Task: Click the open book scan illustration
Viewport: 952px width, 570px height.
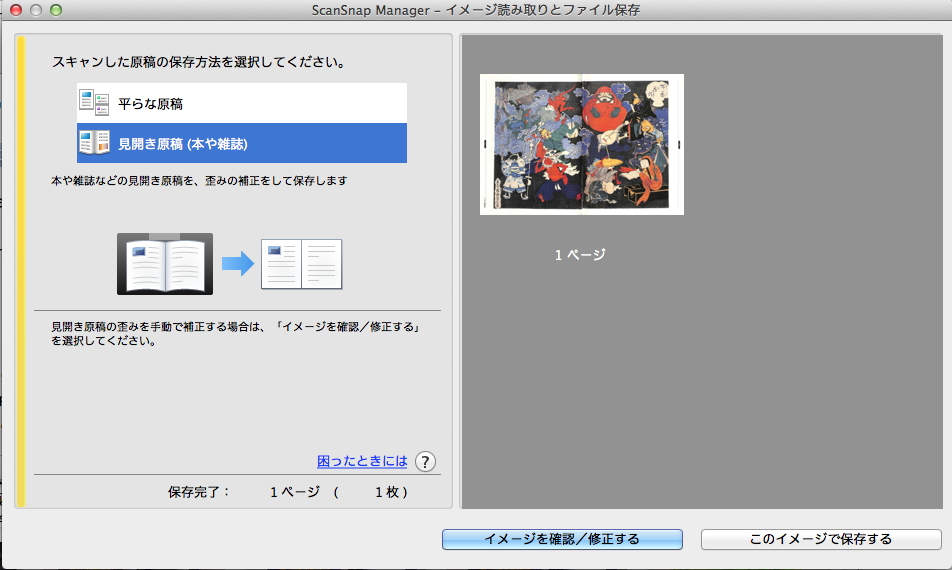Action: coord(165,264)
